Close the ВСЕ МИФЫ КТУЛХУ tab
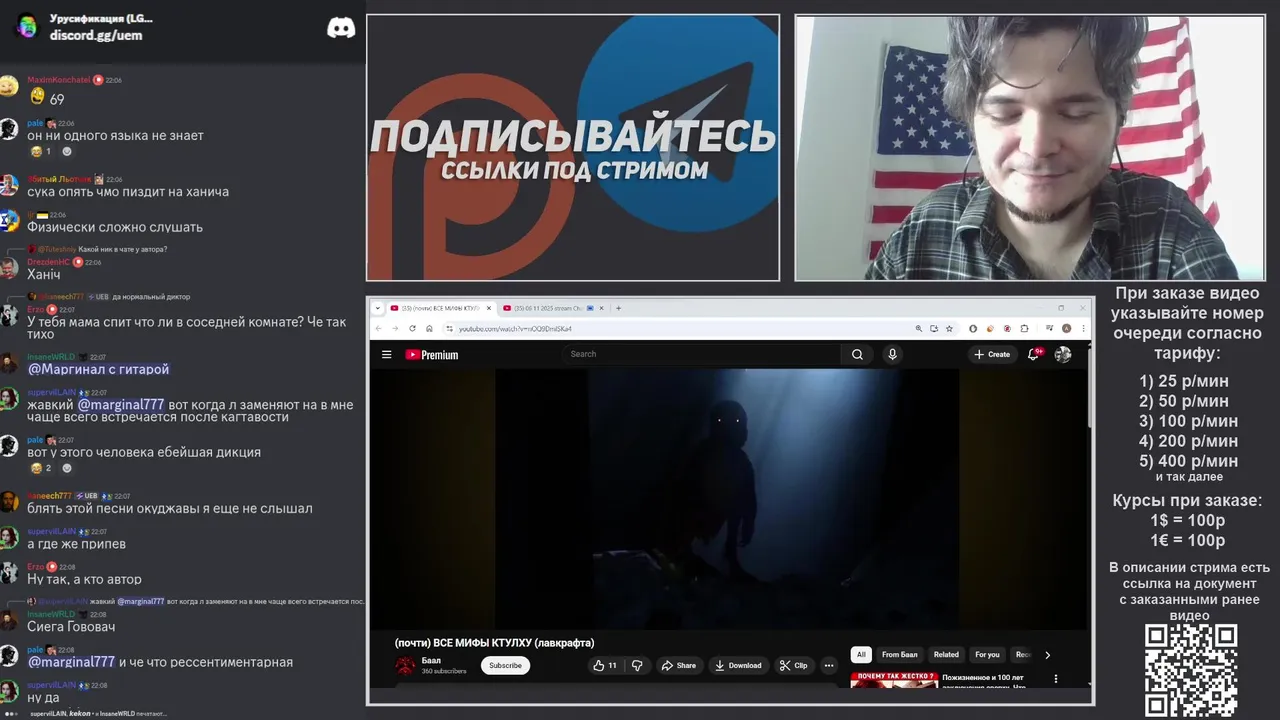This screenshot has width=1280, height=720. click(488, 308)
